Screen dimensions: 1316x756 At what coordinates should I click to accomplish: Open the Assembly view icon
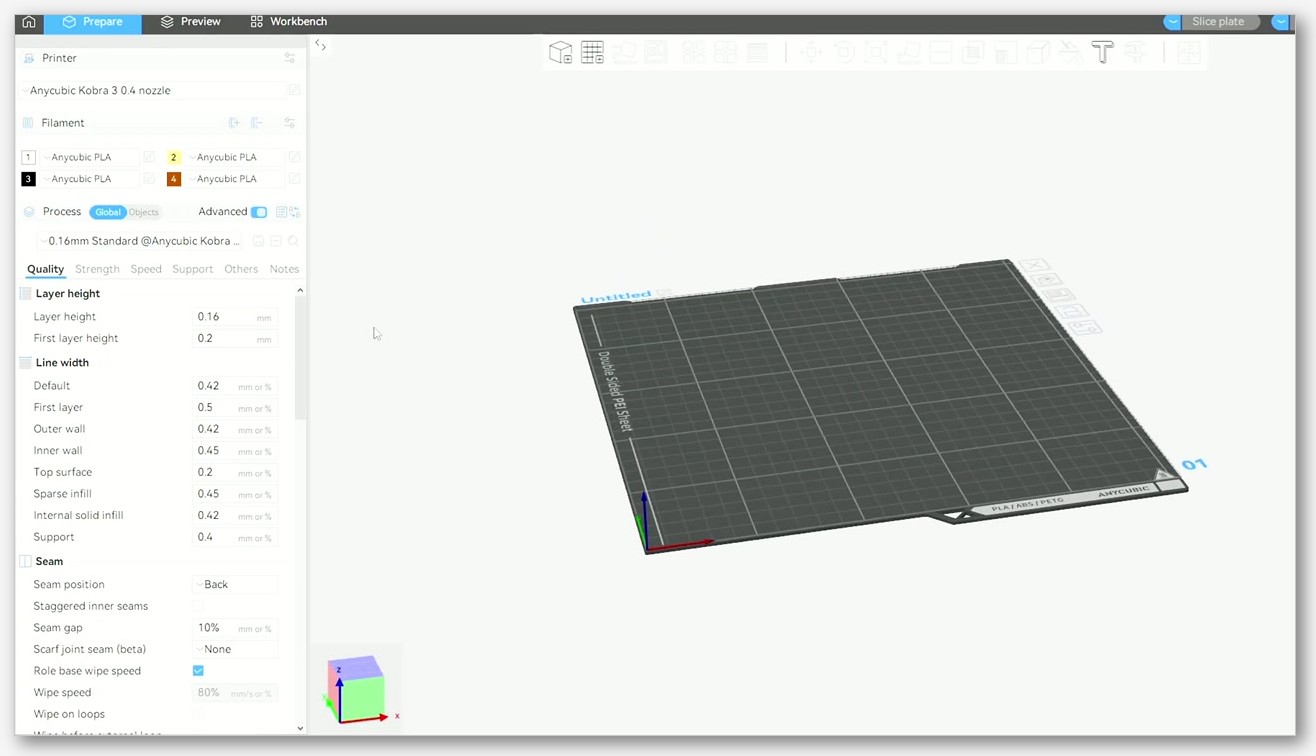(1188, 52)
